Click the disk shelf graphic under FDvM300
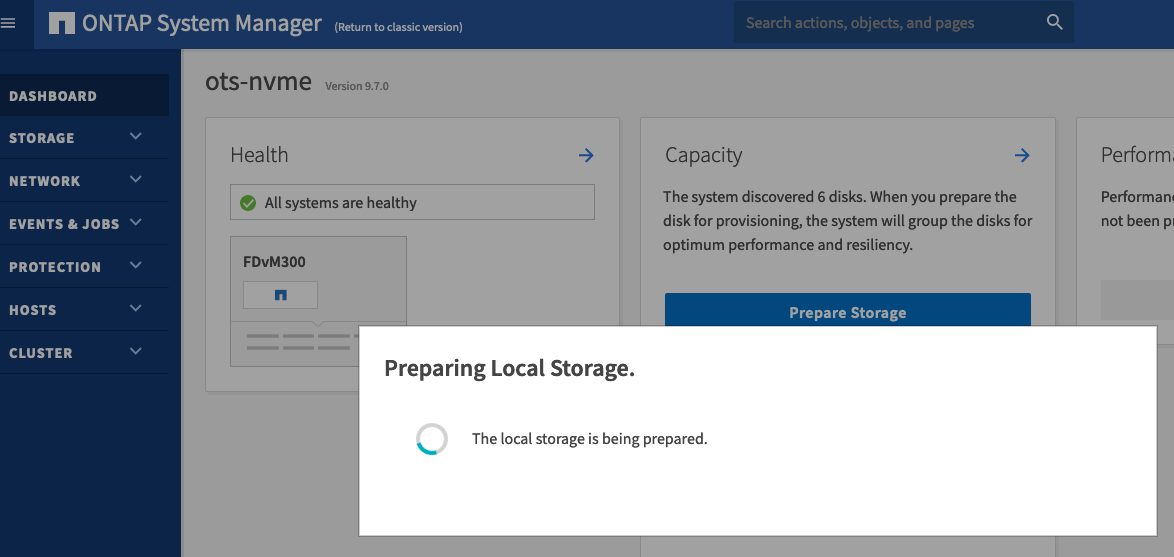Screen dimensions: 1174x557 tap(300, 342)
